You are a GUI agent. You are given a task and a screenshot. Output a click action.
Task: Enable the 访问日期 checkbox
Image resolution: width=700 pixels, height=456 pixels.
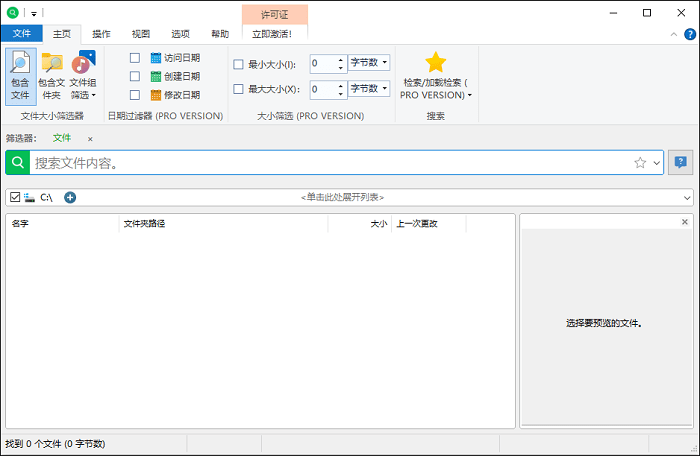click(135, 58)
